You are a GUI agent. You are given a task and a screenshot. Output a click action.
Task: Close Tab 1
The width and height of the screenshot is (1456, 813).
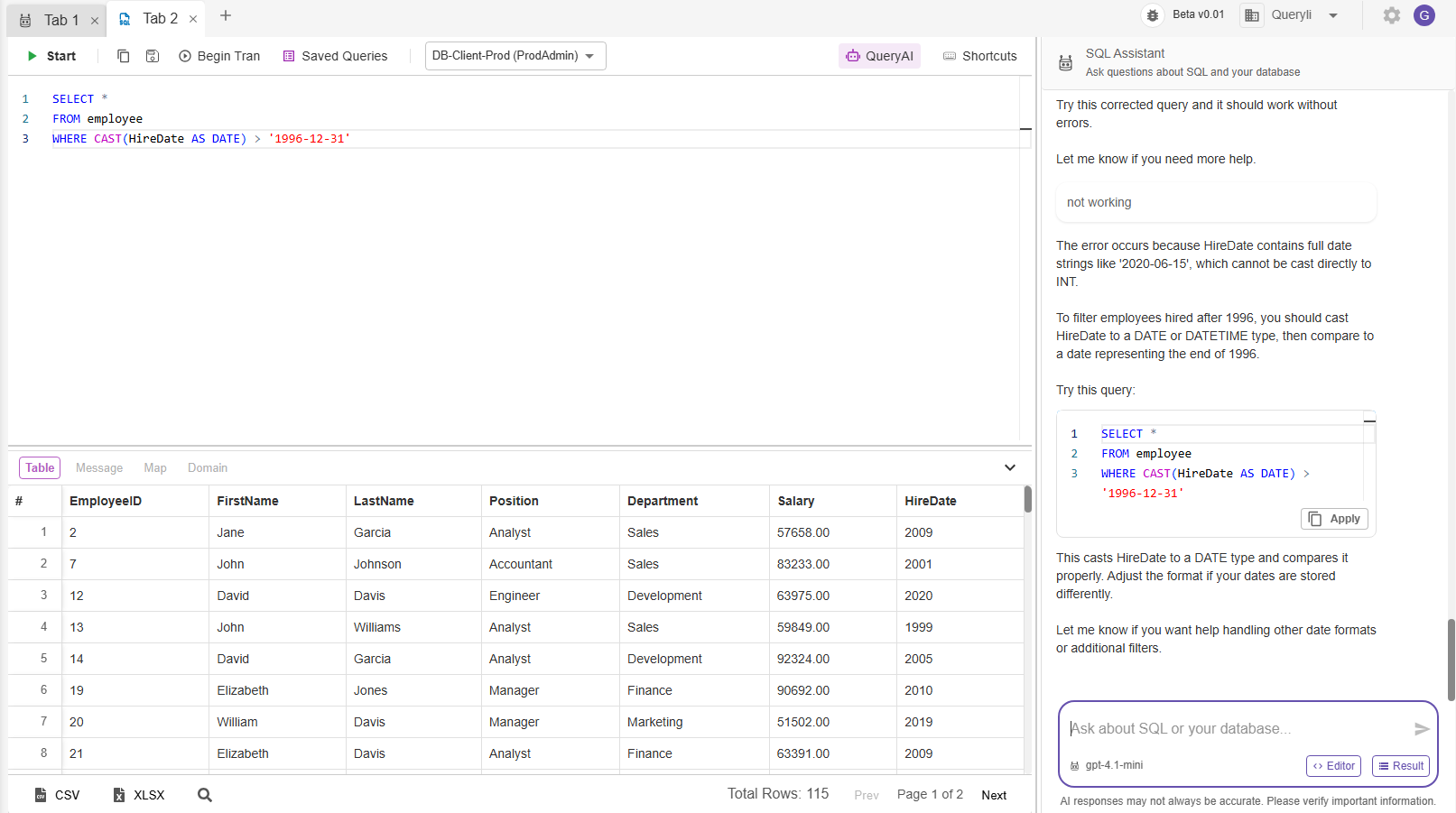(x=95, y=21)
